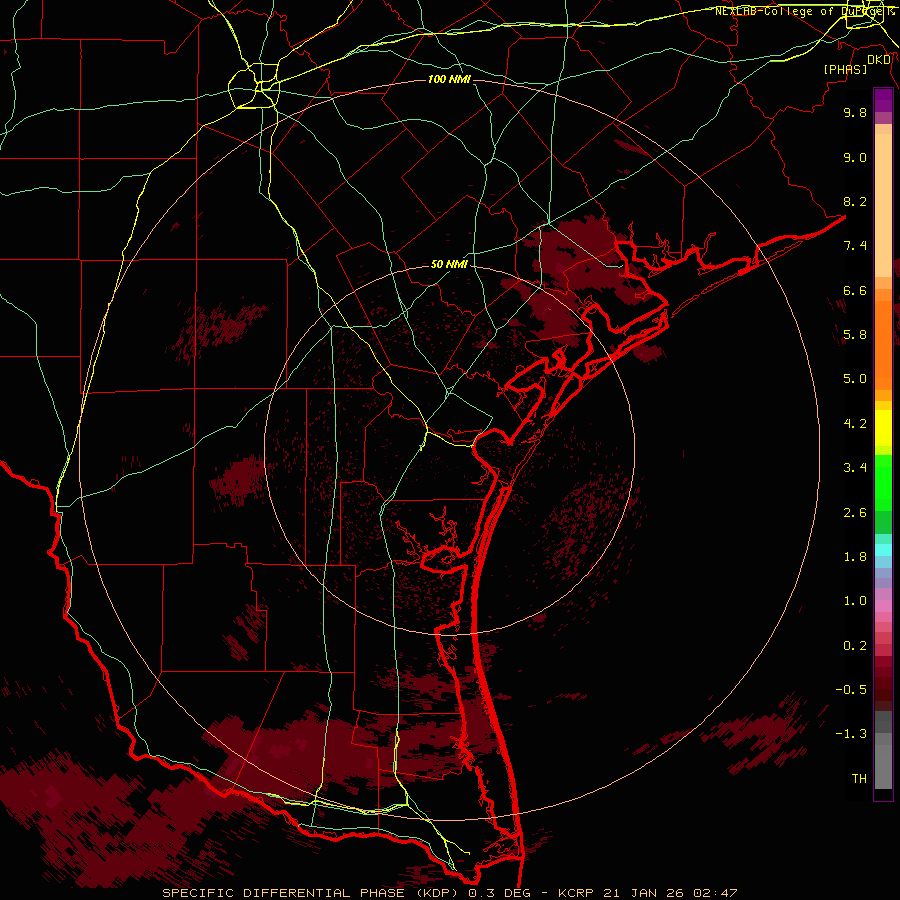The height and width of the screenshot is (900, 900).
Task: Select the 1.8 scale label
Action: (855, 557)
